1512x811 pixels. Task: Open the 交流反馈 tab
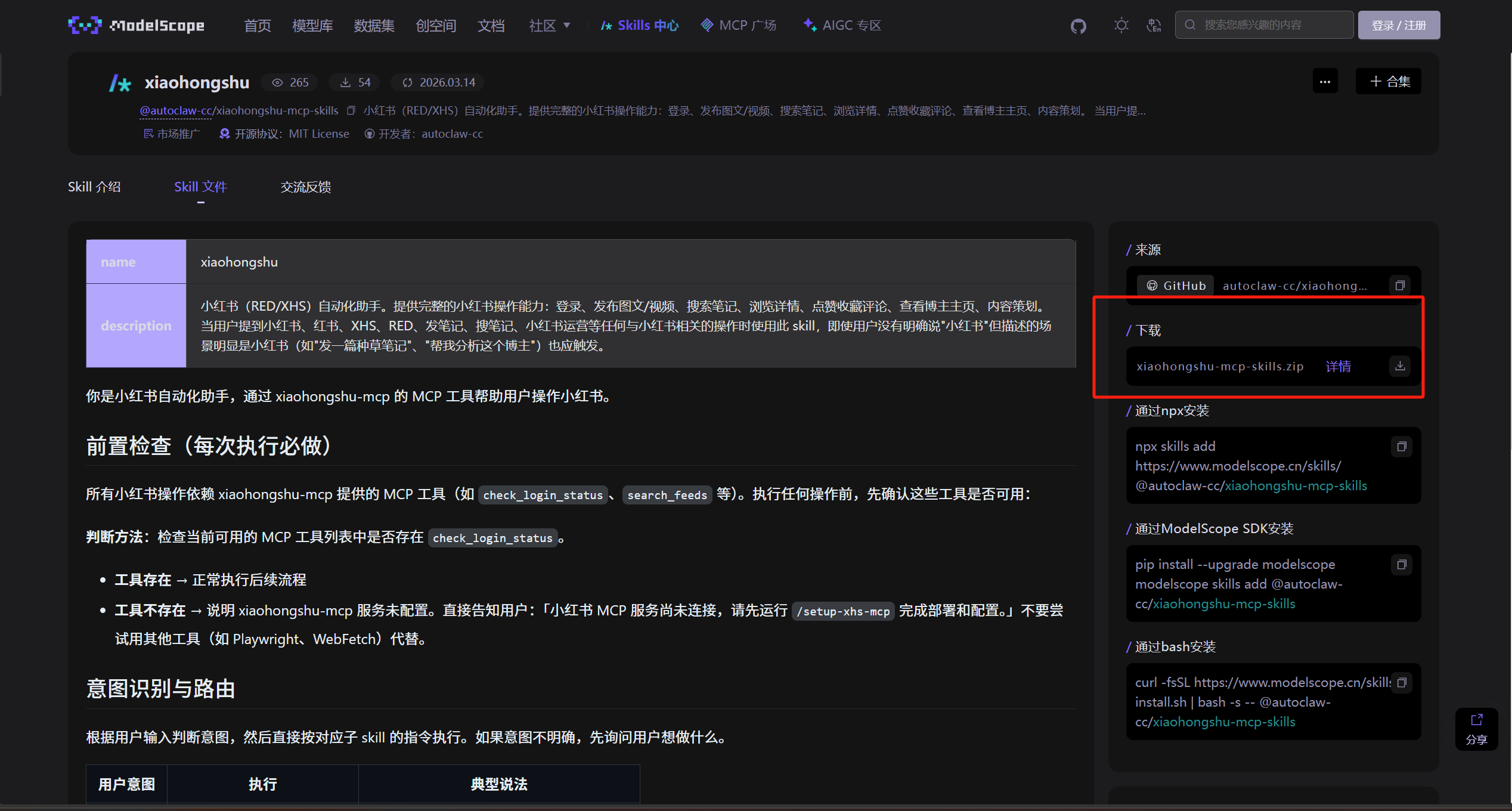point(306,187)
